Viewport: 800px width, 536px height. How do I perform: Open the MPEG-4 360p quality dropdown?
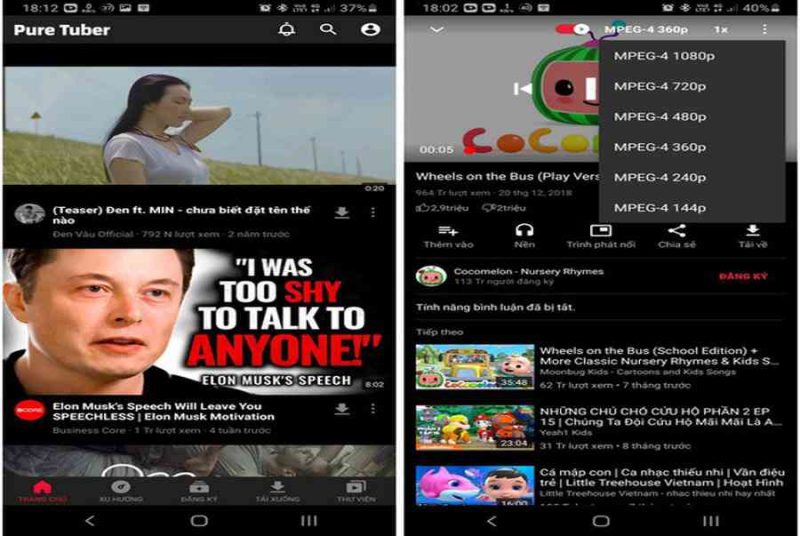click(646, 30)
